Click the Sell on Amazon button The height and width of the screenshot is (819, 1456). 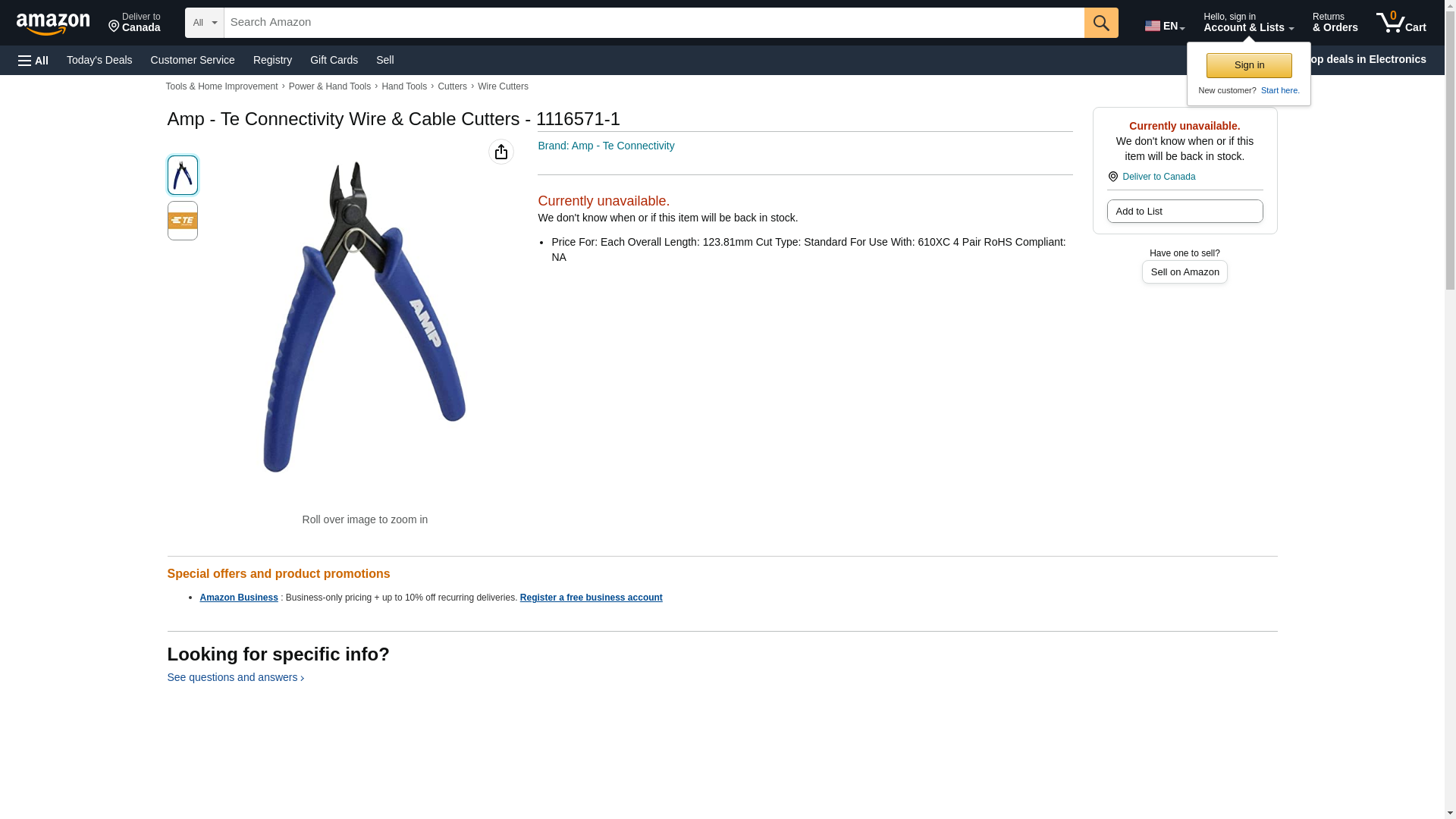[x=1185, y=272]
